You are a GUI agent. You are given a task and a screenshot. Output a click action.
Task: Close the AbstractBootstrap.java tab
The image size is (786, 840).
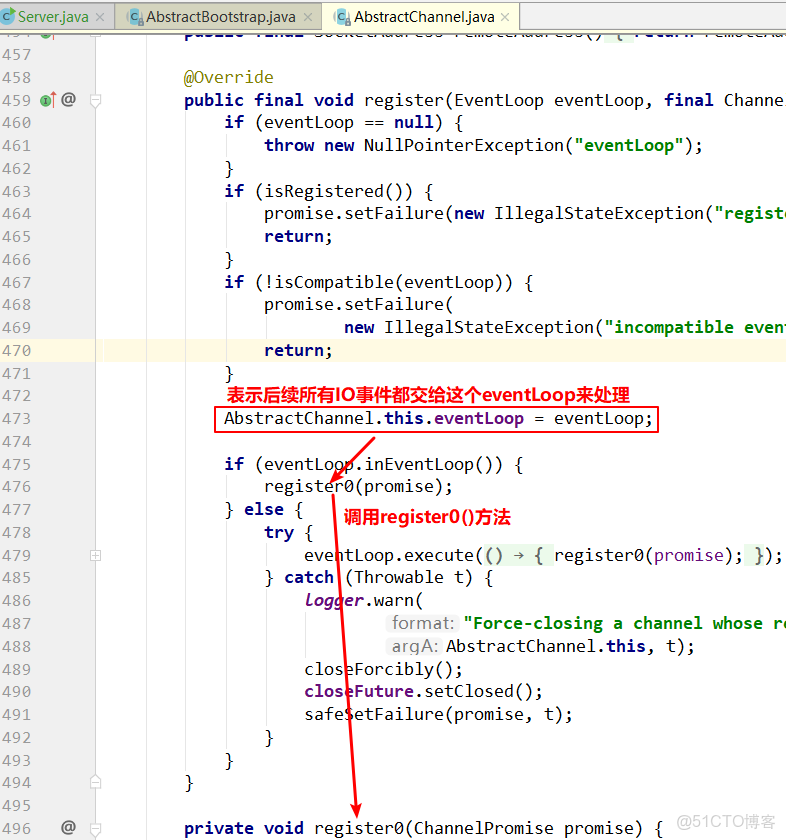[308, 17]
